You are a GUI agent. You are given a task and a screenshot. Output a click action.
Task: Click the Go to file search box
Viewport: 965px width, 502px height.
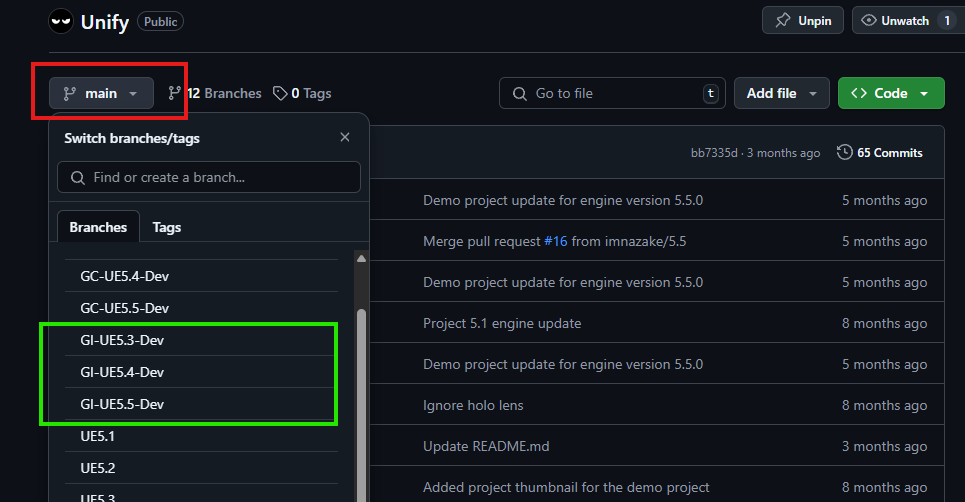coord(612,93)
